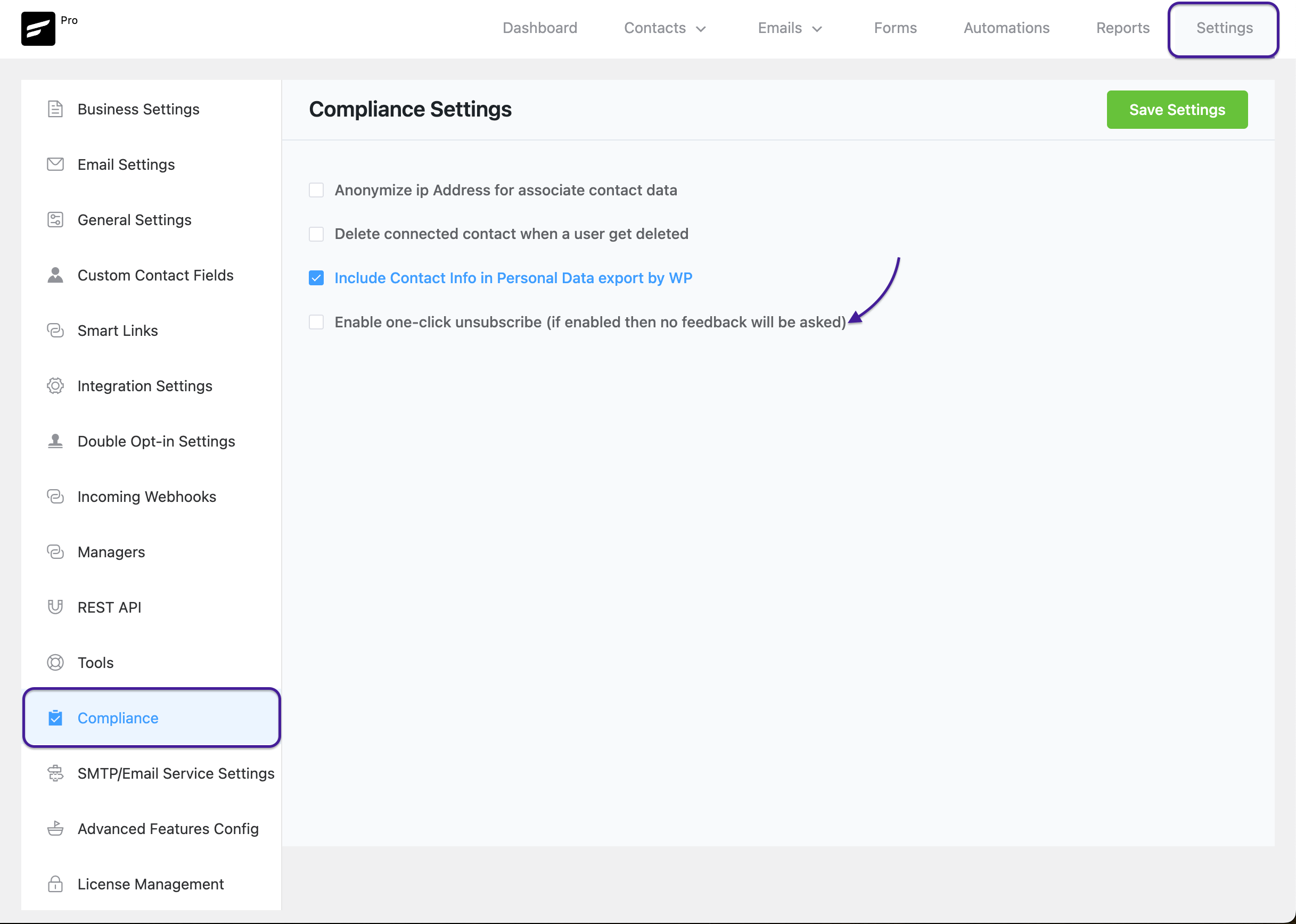Click Save Settings button
This screenshot has width=1296, height=924.
tap(1177, 109)
